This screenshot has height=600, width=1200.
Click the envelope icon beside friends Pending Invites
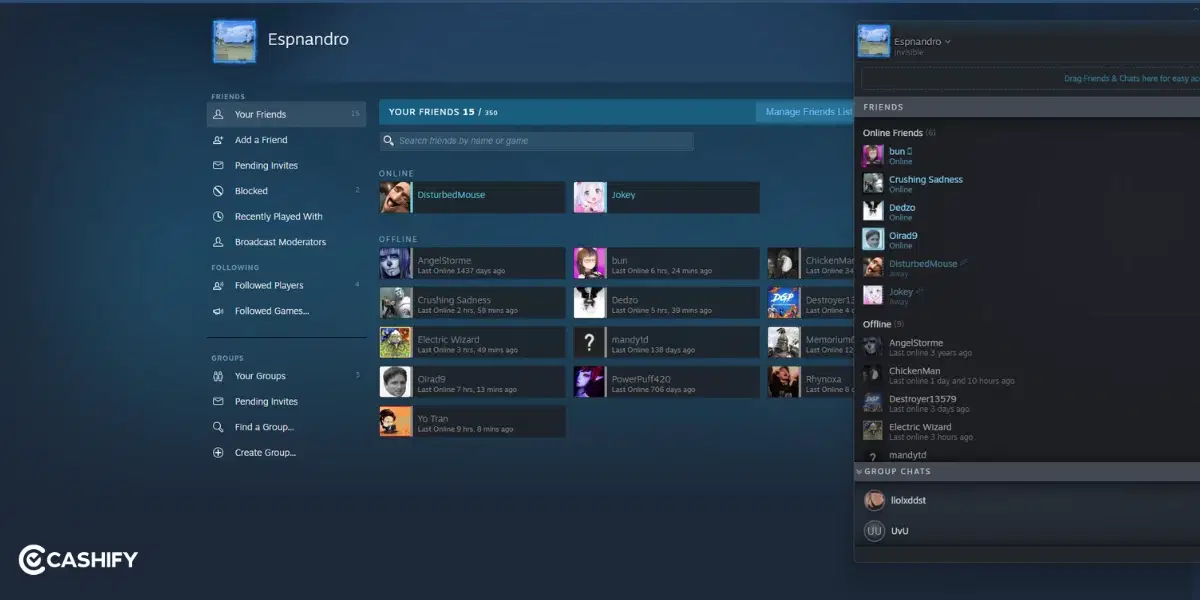tap(218, 165)
